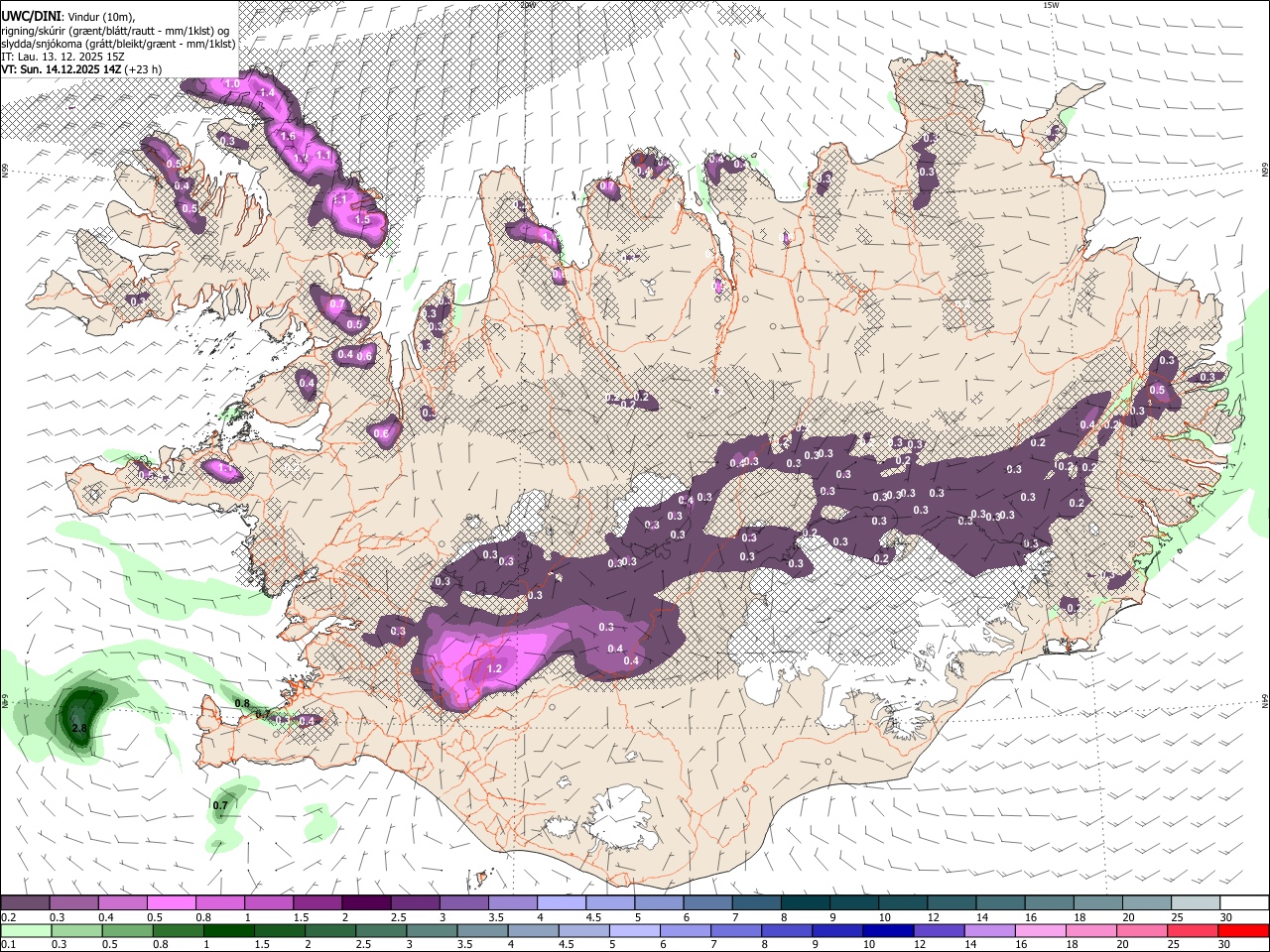Click the '3.5' label under the upper legend
The height and width of the screenshot is (952, 1270).
(x=495, y=917)
